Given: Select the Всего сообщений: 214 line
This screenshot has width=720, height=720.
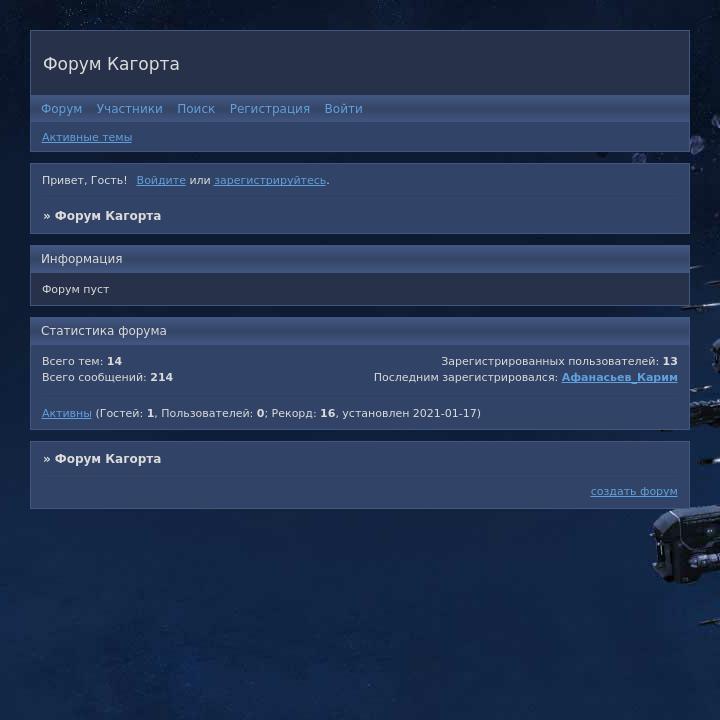Looking at the screenshot, I should click(107, 377).
